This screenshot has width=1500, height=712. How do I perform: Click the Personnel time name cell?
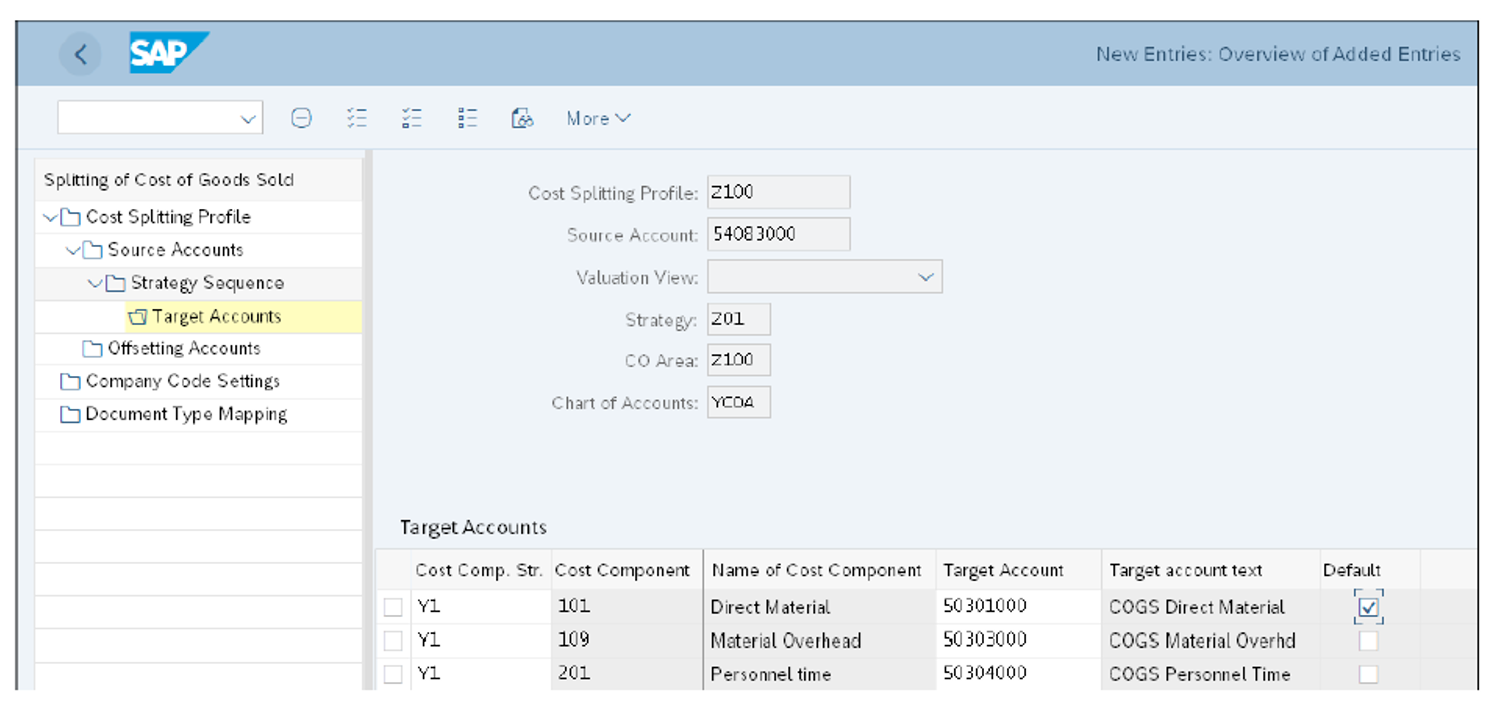(x=820, y=675)
